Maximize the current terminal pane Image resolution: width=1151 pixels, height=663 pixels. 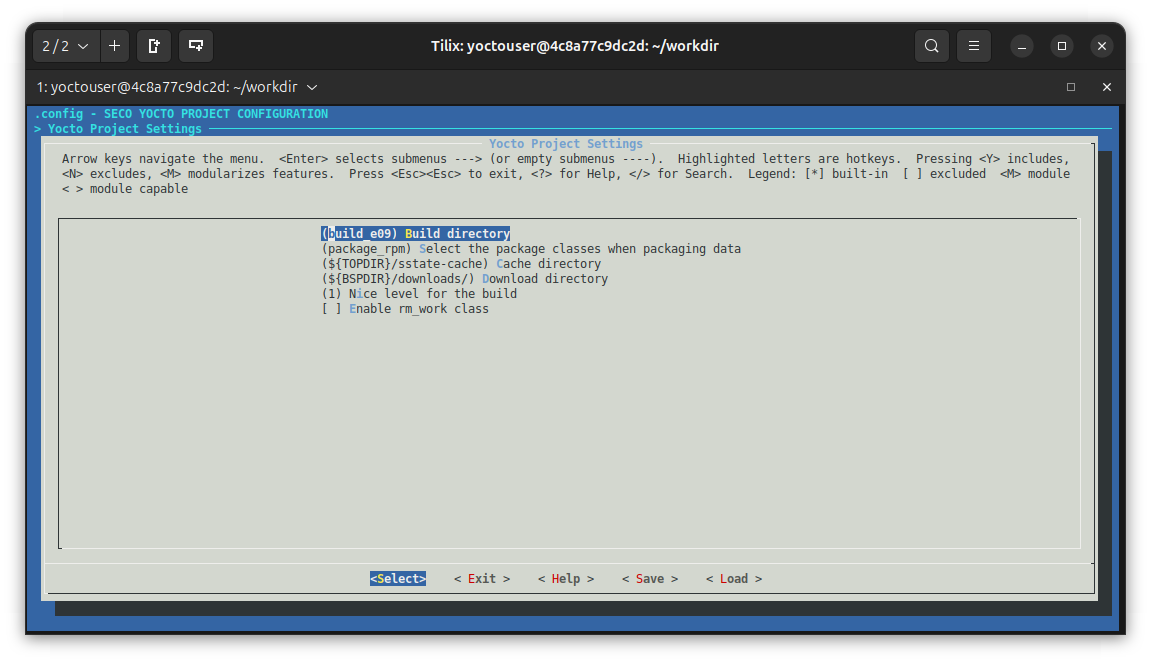click(1070, 87)
